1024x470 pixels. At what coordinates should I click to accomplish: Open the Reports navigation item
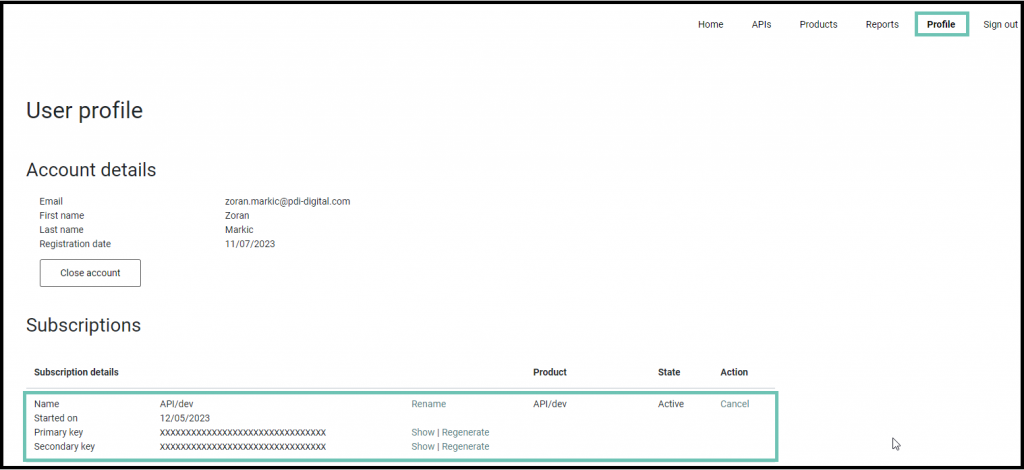882,24
